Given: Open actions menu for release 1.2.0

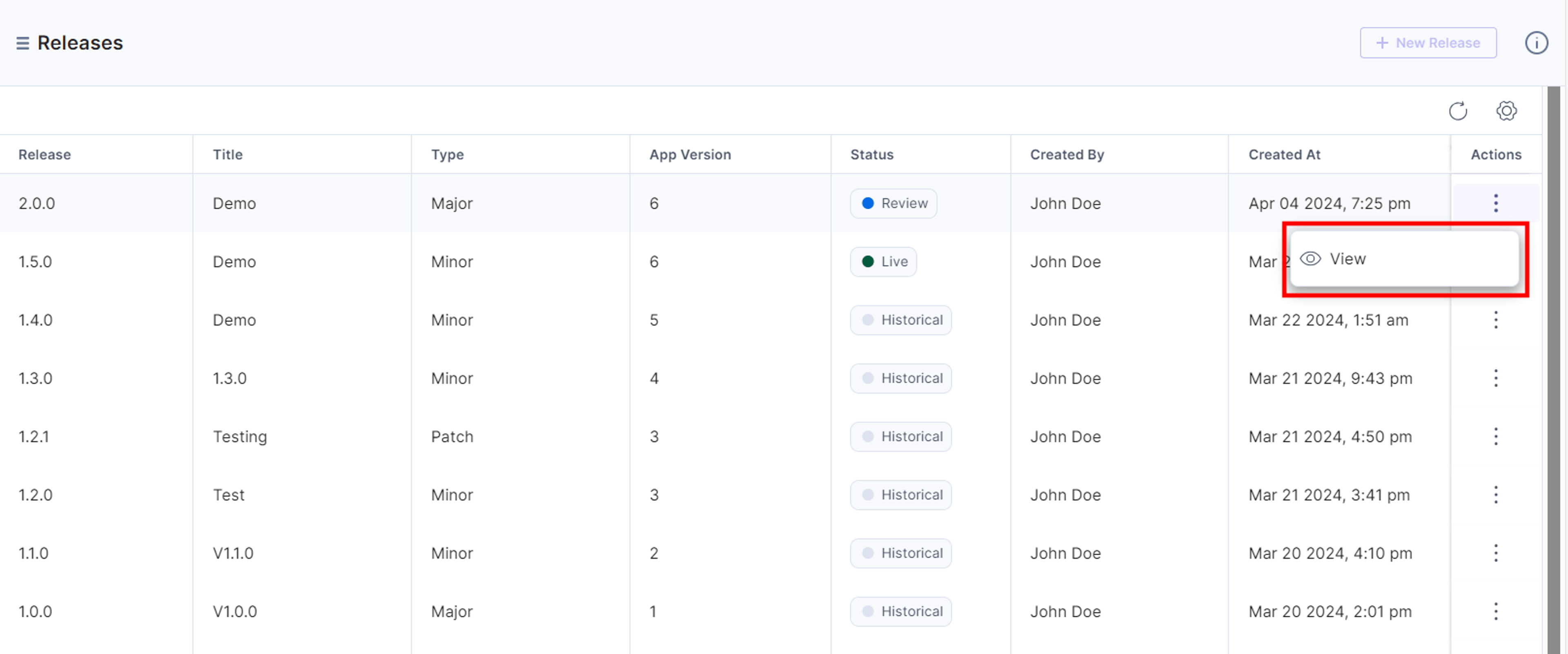Looking at the screenshot, I should pyautogui.click(x=1496, y=494).
